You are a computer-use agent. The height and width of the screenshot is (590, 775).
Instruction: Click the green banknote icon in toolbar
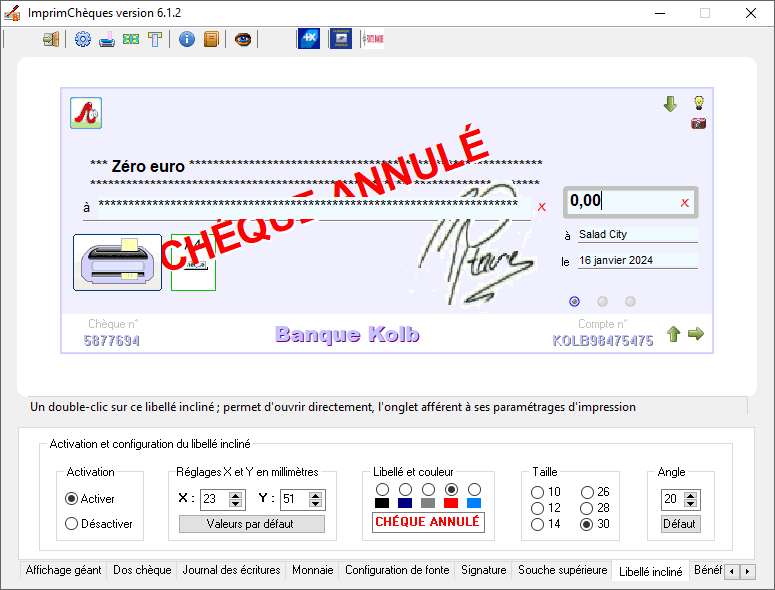pos(131,39)
